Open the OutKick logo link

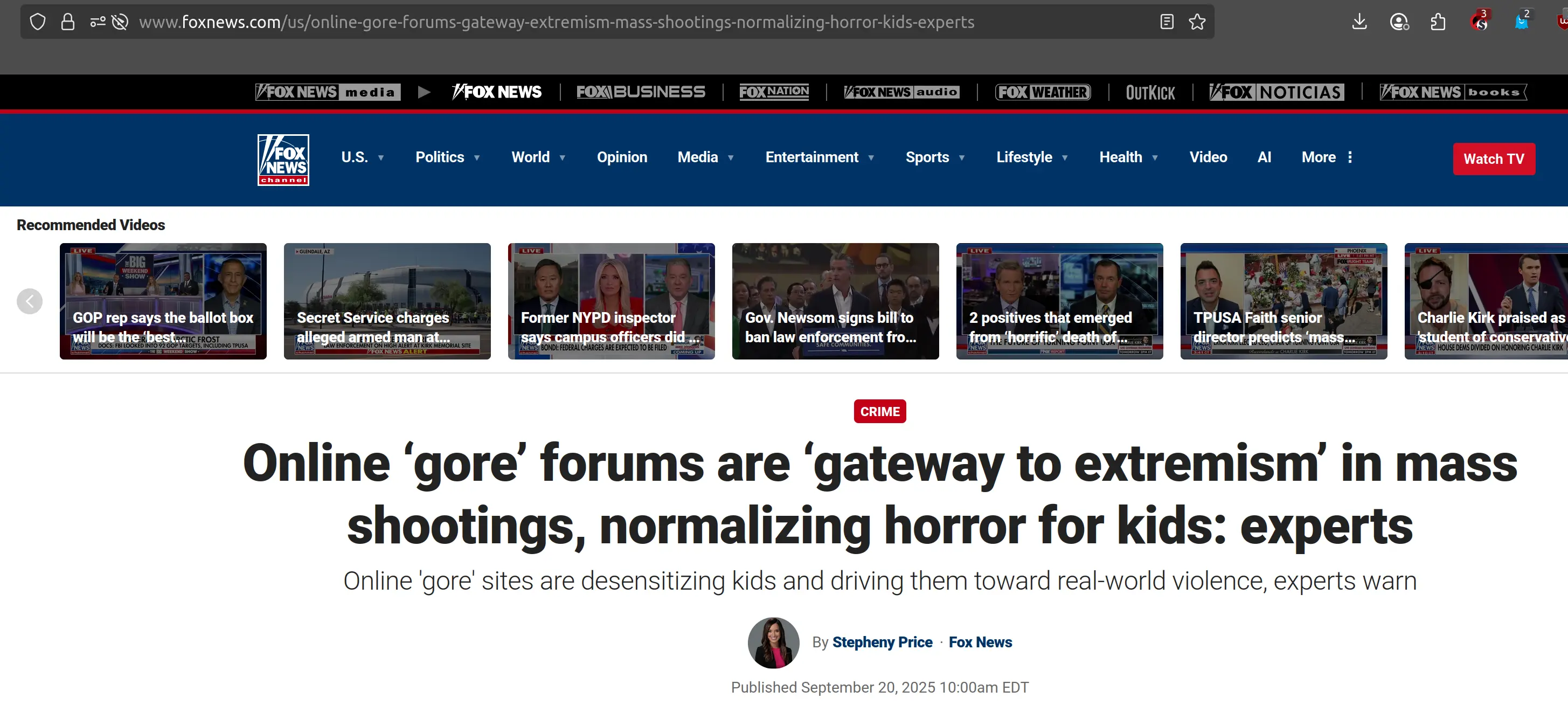pyautogui.click(x=1150, y=93)
